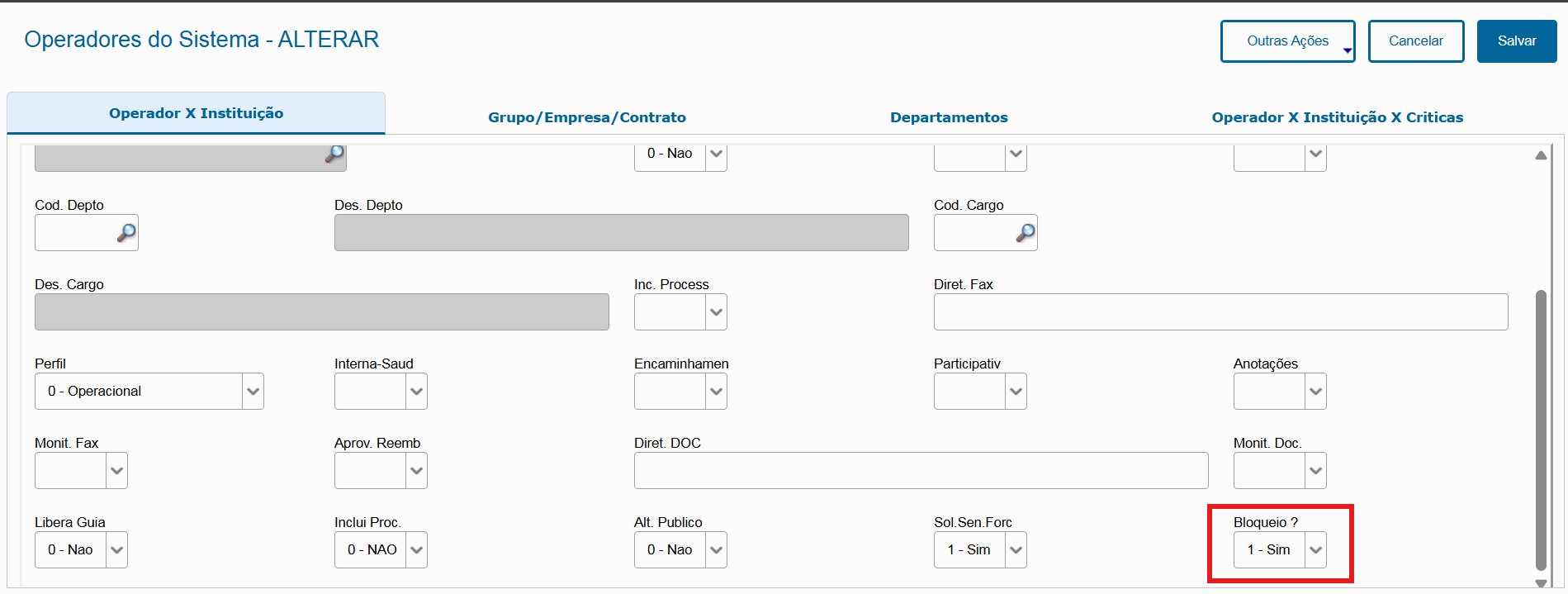Select Operador X Instituição X Criticas tab

1337,117
